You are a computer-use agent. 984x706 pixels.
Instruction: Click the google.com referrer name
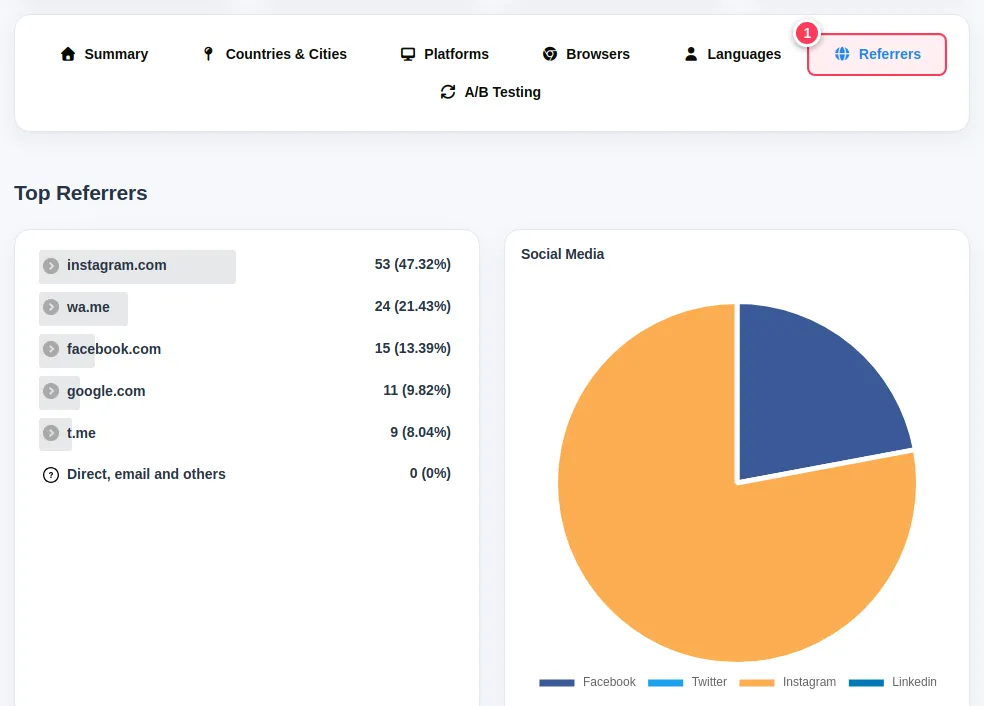point(106,392)
